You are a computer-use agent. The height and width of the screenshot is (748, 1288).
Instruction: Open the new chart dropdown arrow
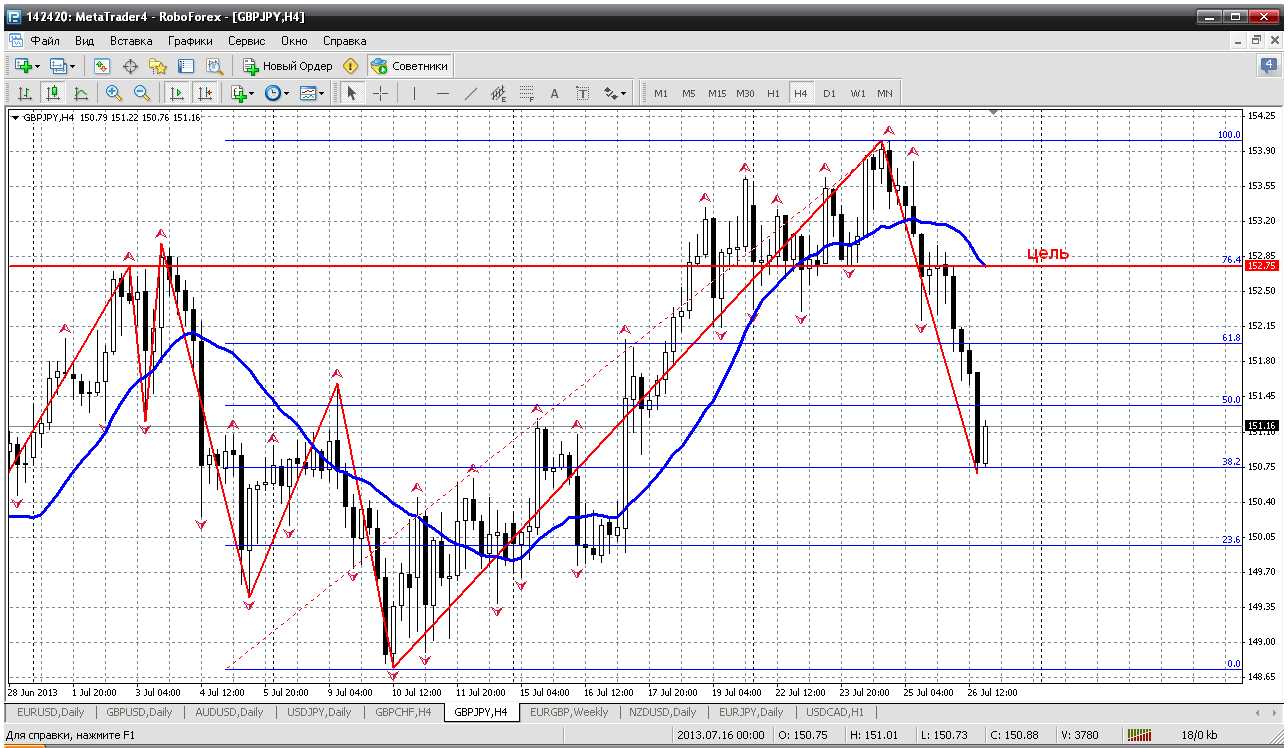pyautogui.click(x=38, y=66)
